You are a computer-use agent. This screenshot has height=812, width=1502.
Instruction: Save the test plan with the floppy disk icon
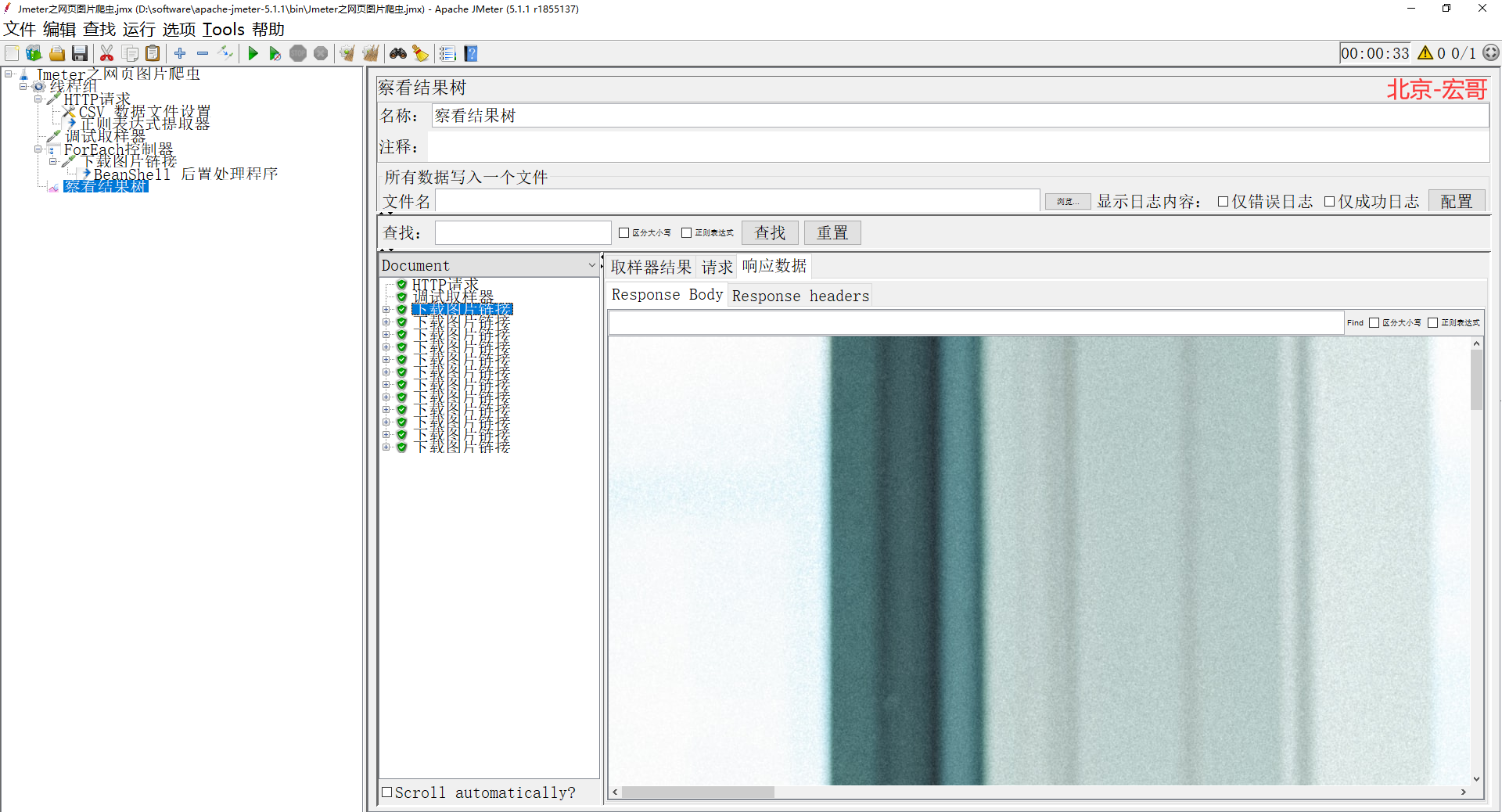click(80, 53)
